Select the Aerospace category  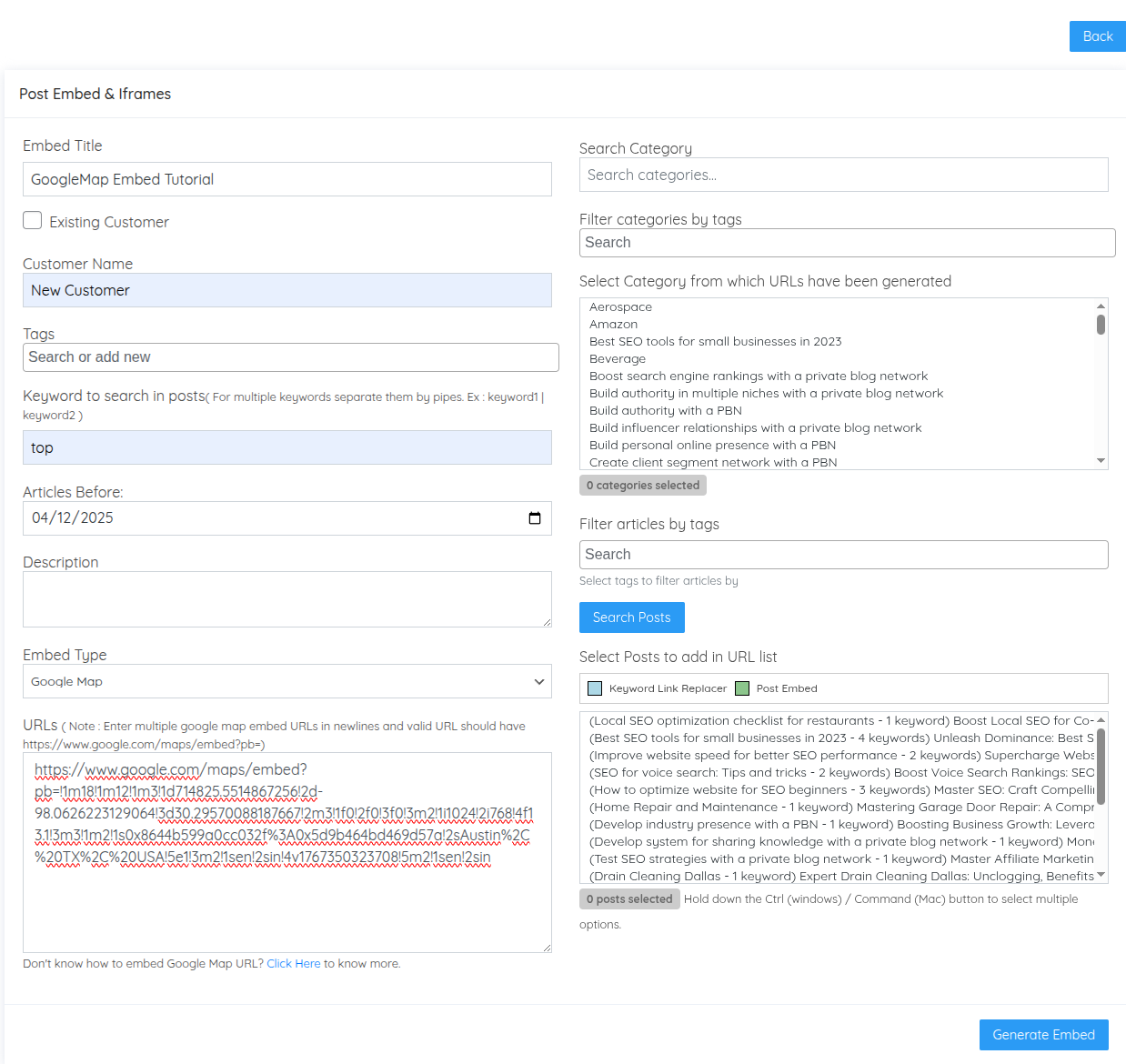click(x=621, y=307)
